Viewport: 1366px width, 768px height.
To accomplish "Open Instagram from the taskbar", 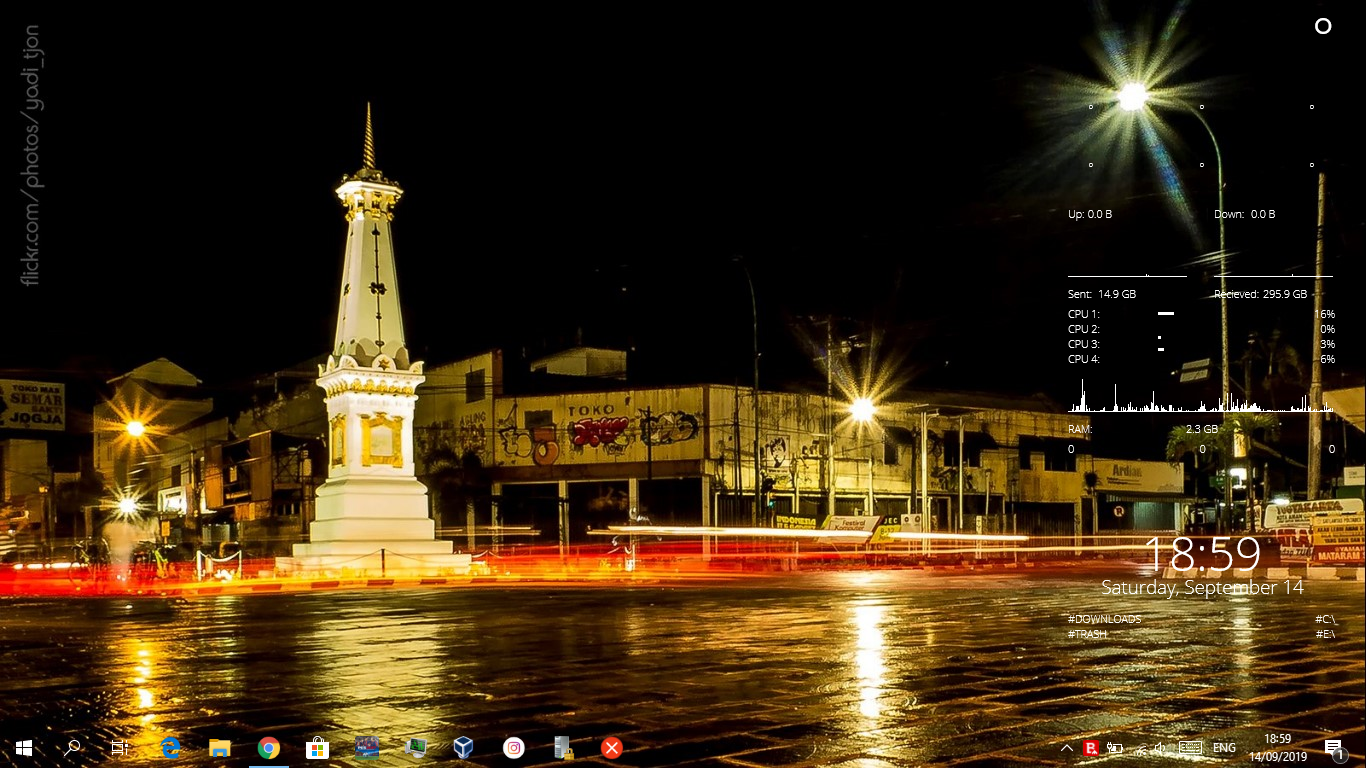I will pyautogui.click(x=513, y=747).
